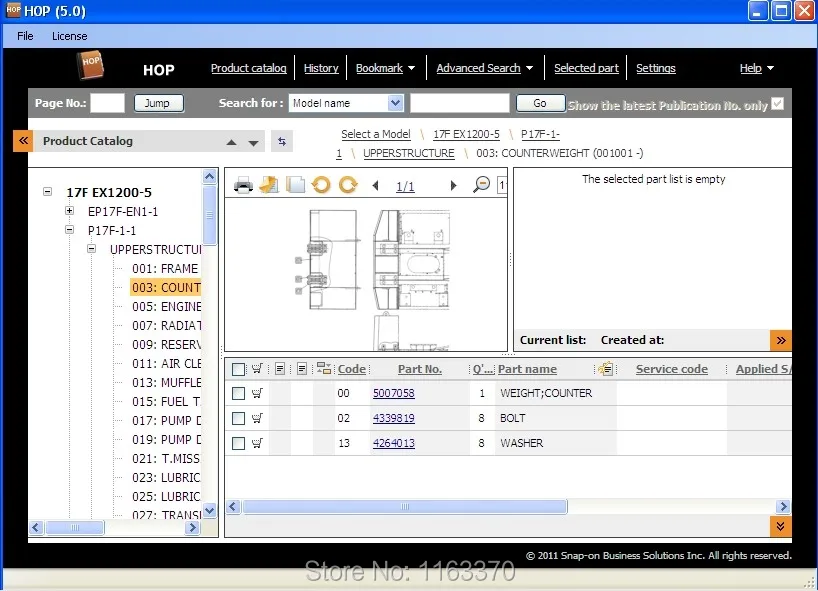Click 17F EX1200-5 breadcrumb link
The image size is (818, 591).
pyautogui.click(x=466, y=134)
